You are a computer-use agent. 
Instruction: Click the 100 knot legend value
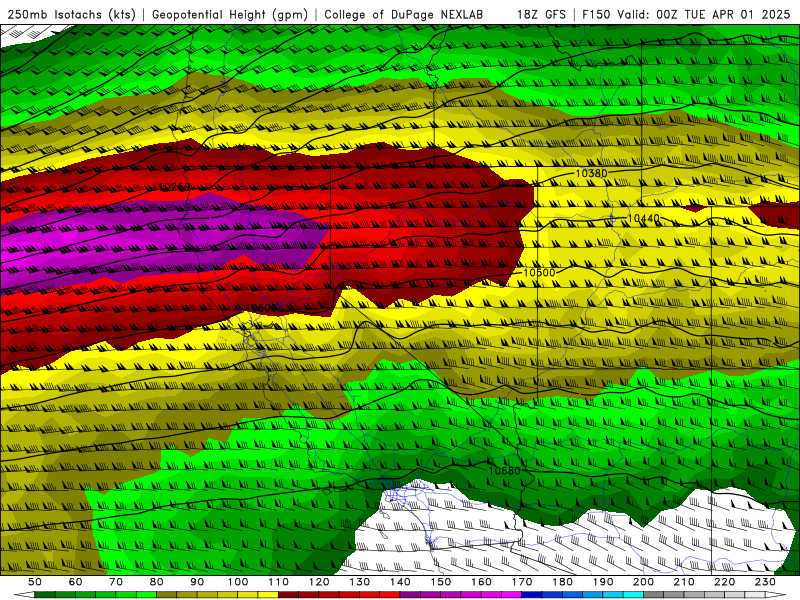click(238, 582)
